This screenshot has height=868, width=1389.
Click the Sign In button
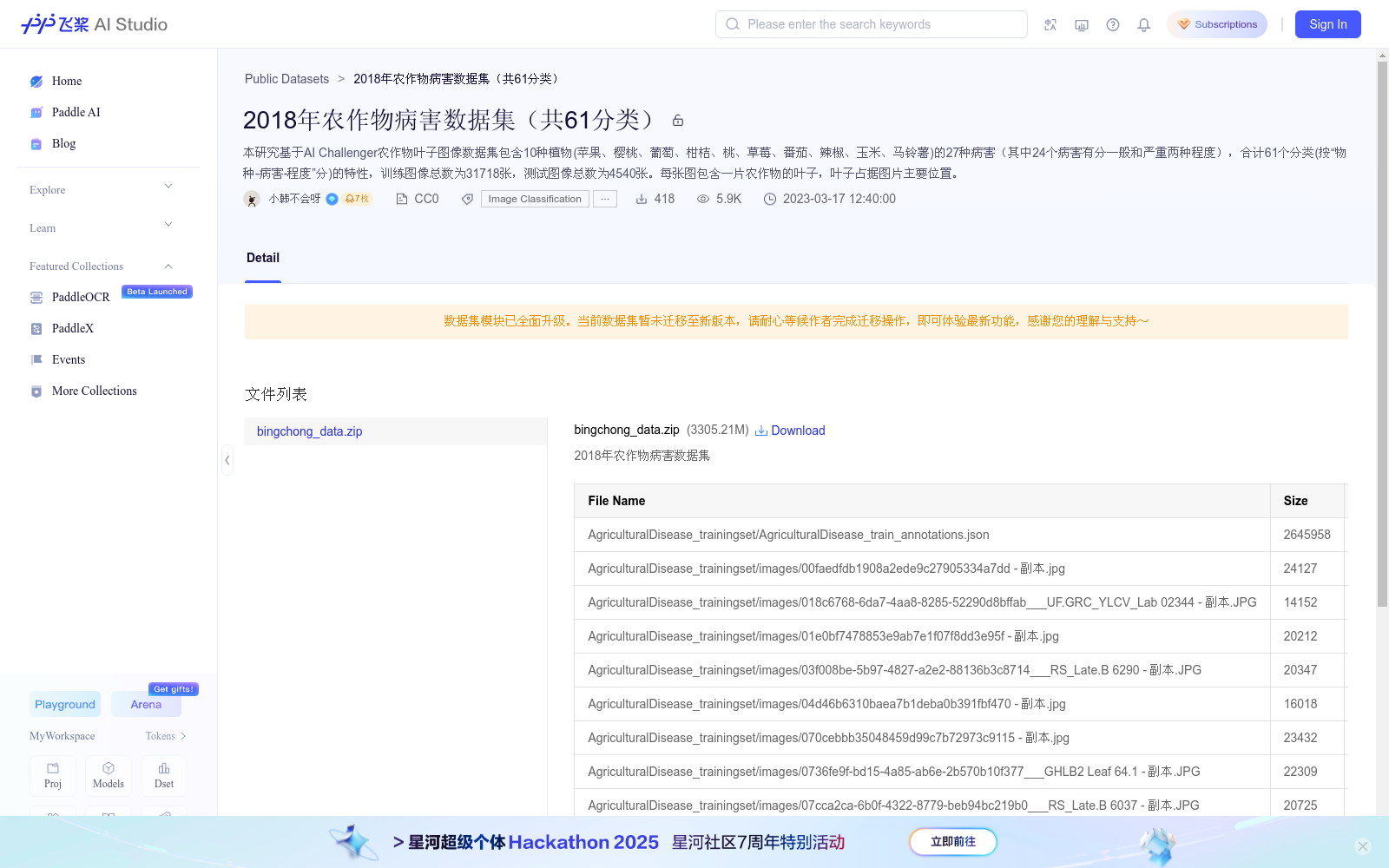[x=1328, y=24]
